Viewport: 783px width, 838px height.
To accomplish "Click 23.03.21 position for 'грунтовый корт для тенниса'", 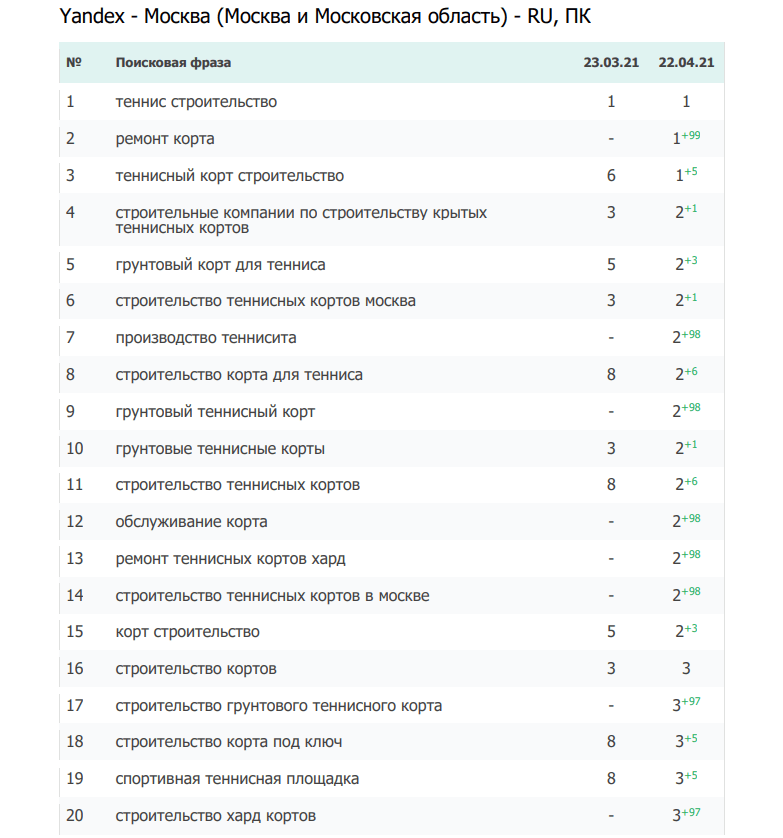I will click(611, 265).
